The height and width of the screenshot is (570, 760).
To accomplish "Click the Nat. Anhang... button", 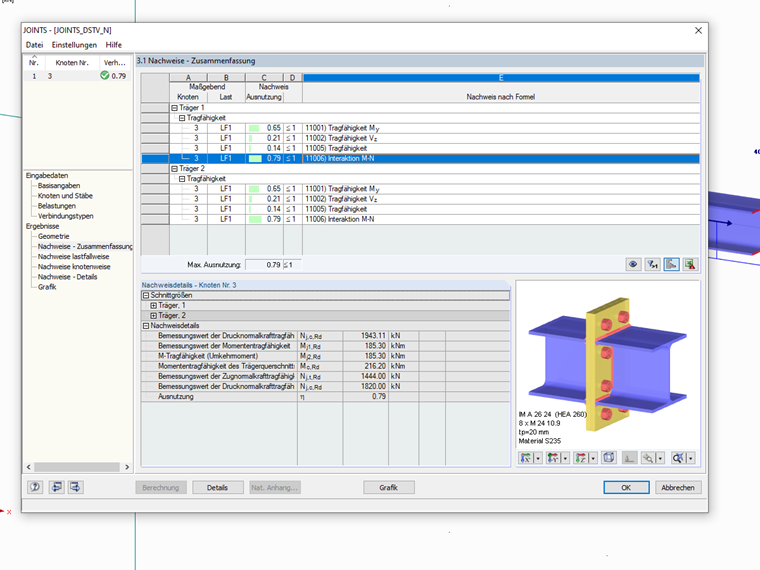I will point(275,488).
